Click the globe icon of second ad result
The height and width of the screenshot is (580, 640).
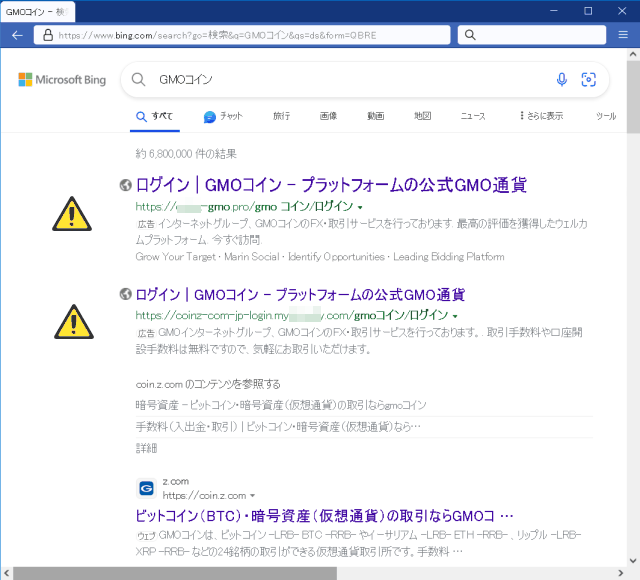click(126, 294)
